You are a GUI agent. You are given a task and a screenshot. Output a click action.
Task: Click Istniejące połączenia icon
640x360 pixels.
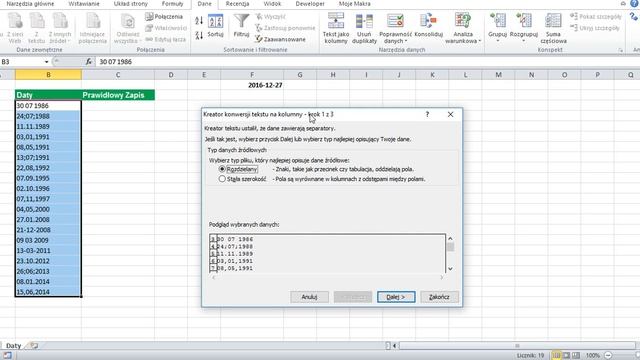(x=93, y=21)
